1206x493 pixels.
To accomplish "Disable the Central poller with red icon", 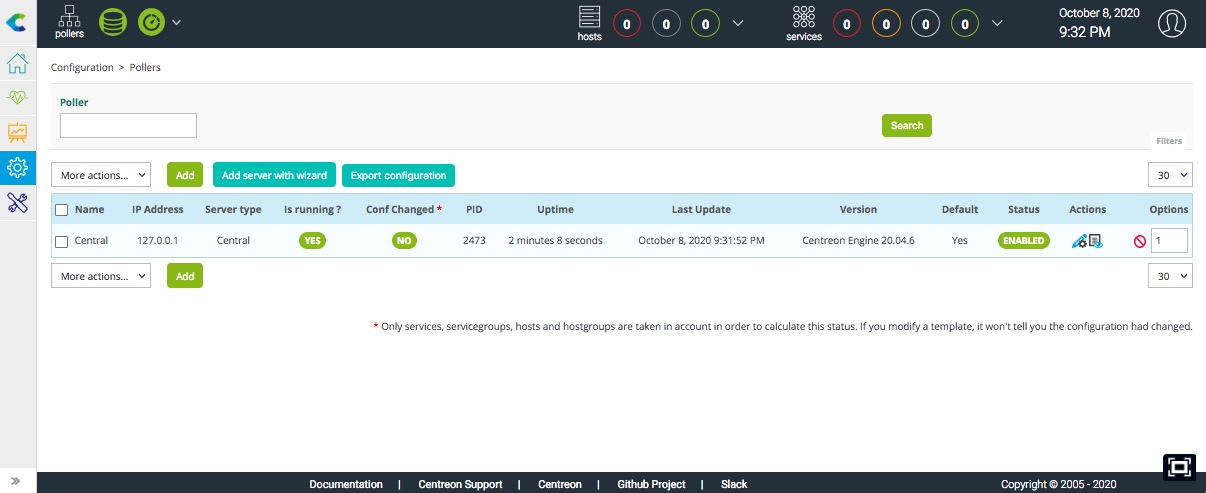I will (x=1139, y=241).
